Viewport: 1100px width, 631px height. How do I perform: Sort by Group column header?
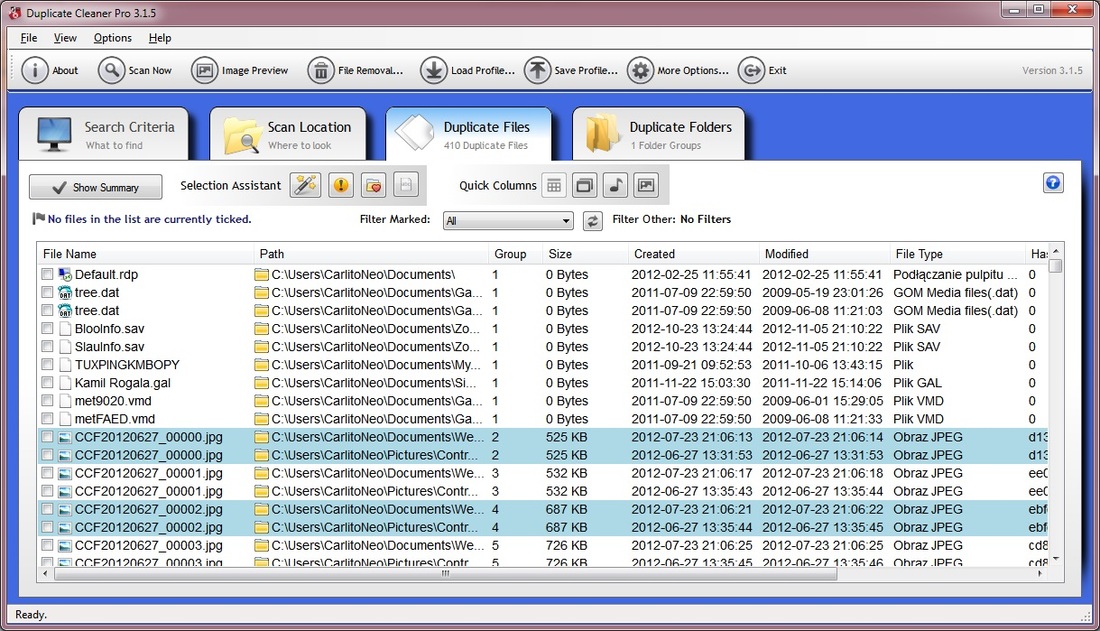[516, 254]
